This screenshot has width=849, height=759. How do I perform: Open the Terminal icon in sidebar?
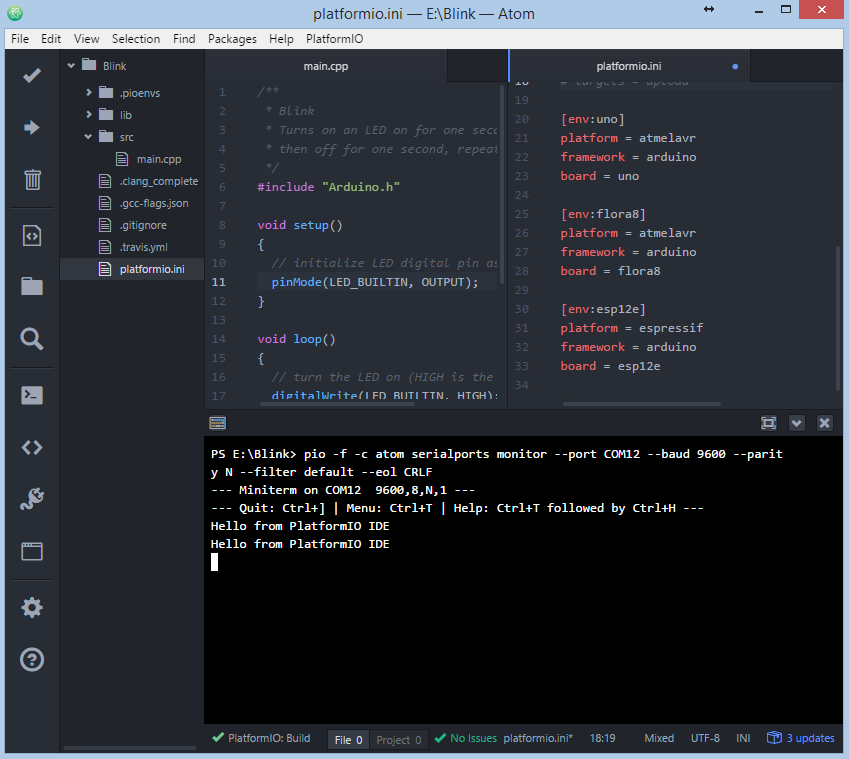pos(32,395)
